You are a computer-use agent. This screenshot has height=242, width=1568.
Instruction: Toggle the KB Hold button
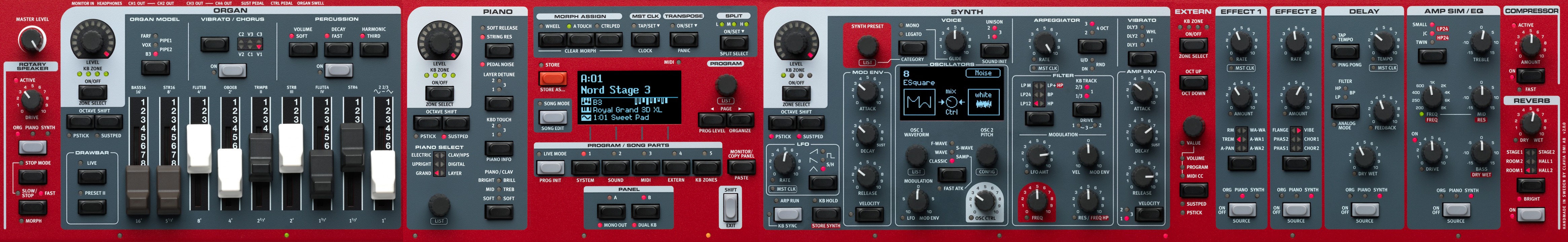click(826, 214)
